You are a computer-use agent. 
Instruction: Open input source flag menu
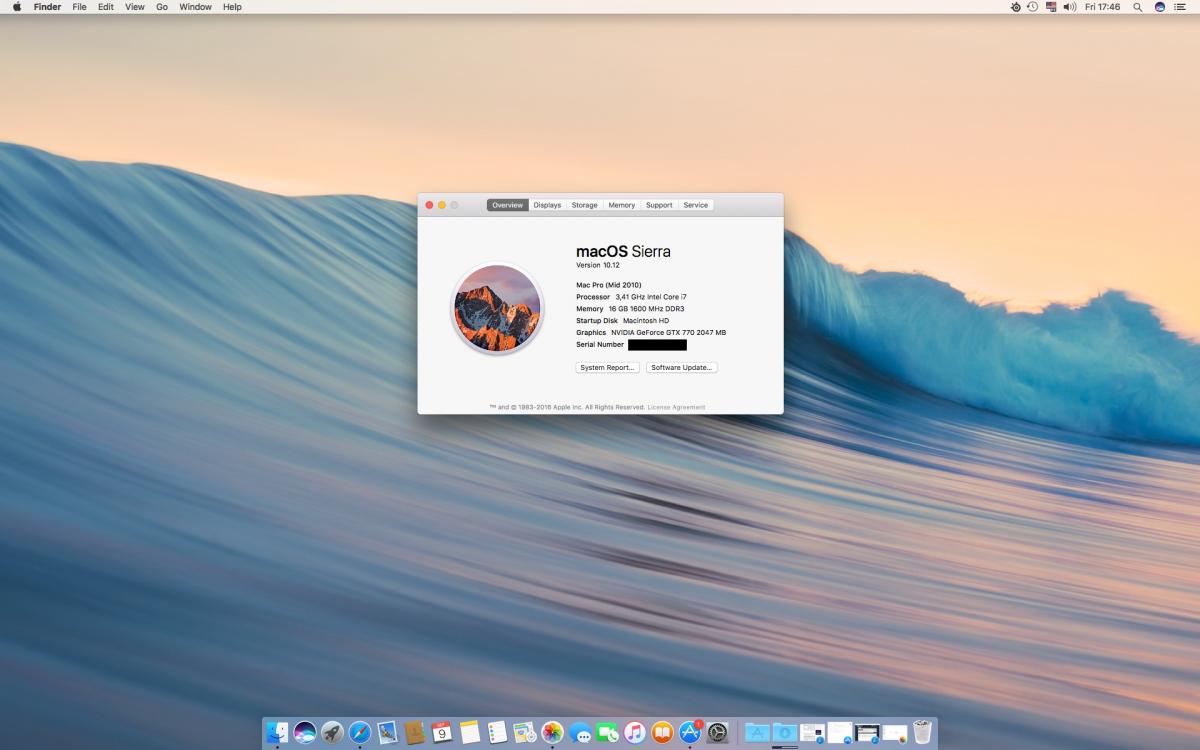click(1051, 7)
